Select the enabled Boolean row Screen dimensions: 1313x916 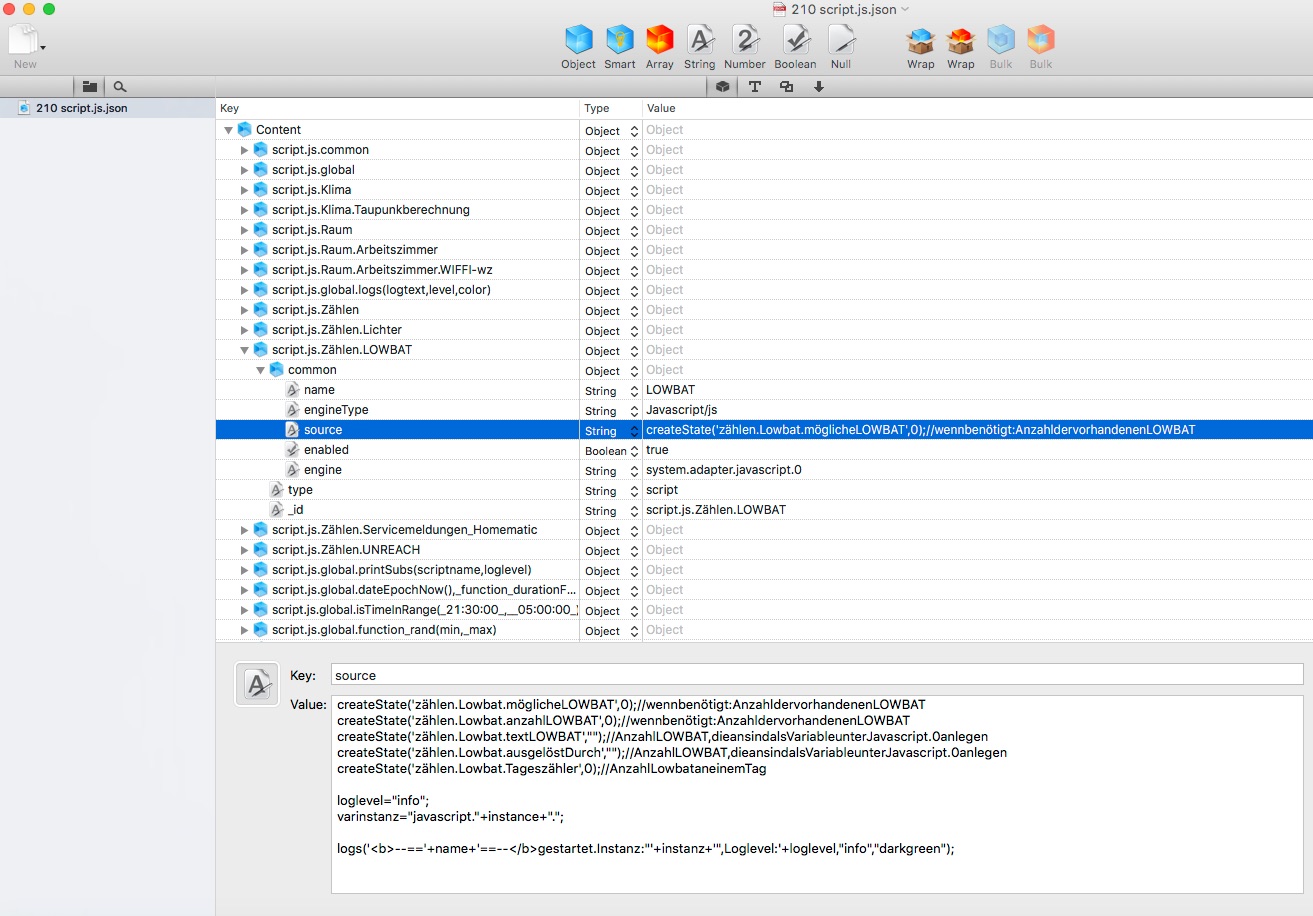[764, 450]
